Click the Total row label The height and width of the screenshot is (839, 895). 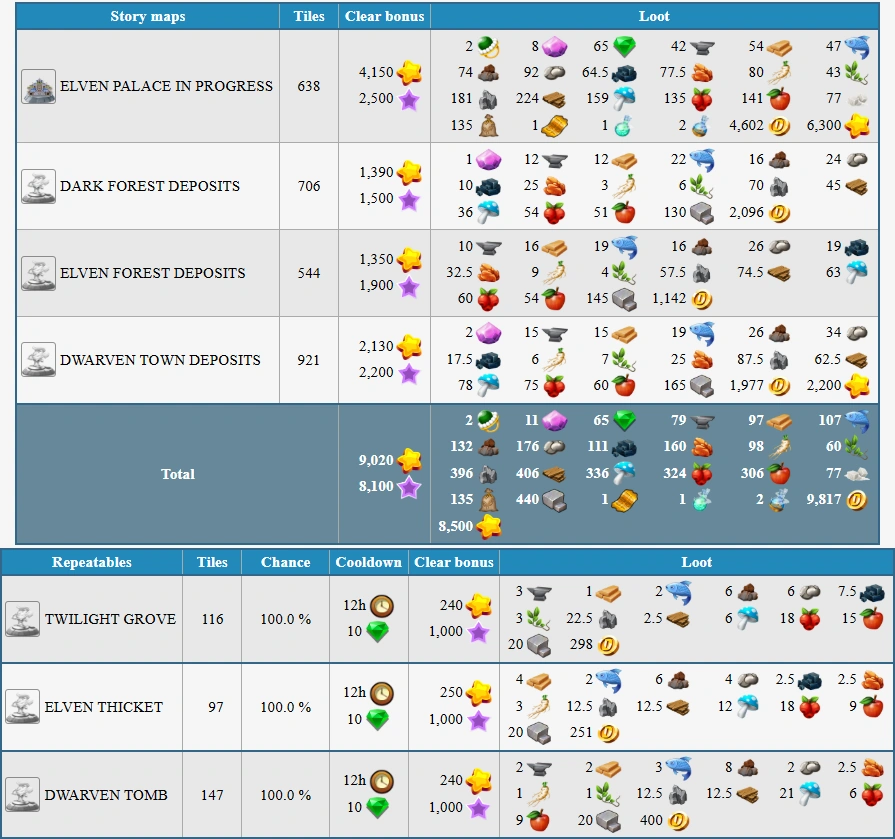(178, 474)
